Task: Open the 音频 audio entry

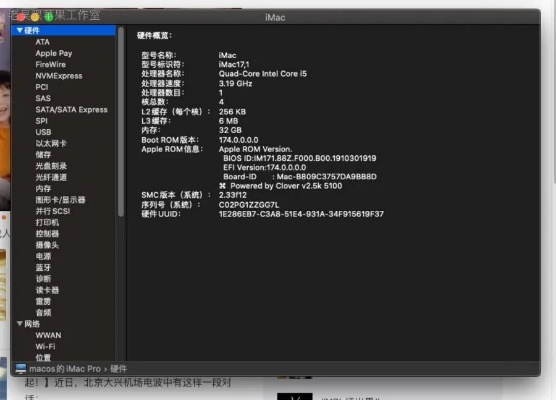Action: [x=43, y=313]
